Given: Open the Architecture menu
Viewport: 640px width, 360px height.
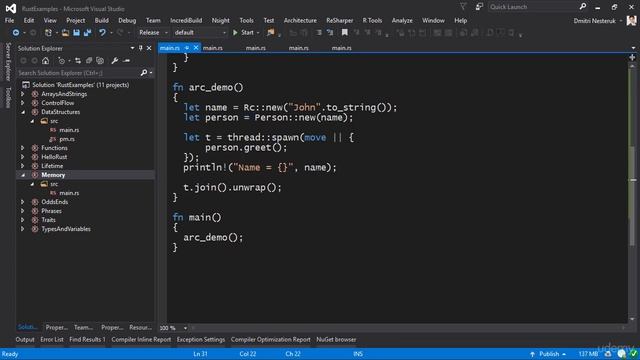Looking at the screenshot, I should tap(300, 20).
